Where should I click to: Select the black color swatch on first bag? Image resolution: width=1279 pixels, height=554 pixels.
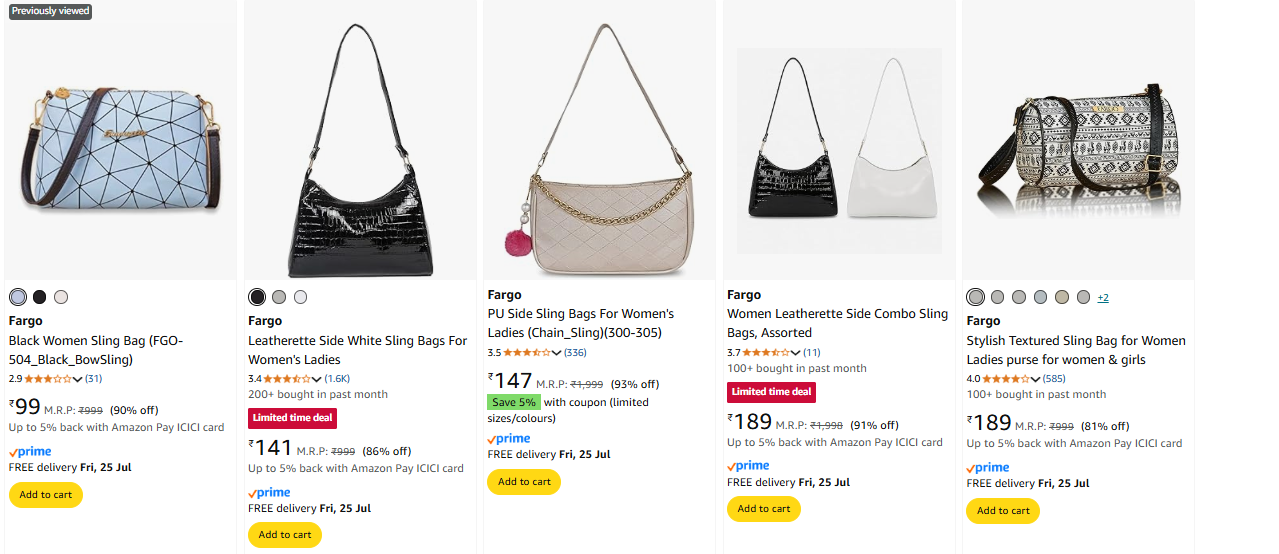(40, 297)
